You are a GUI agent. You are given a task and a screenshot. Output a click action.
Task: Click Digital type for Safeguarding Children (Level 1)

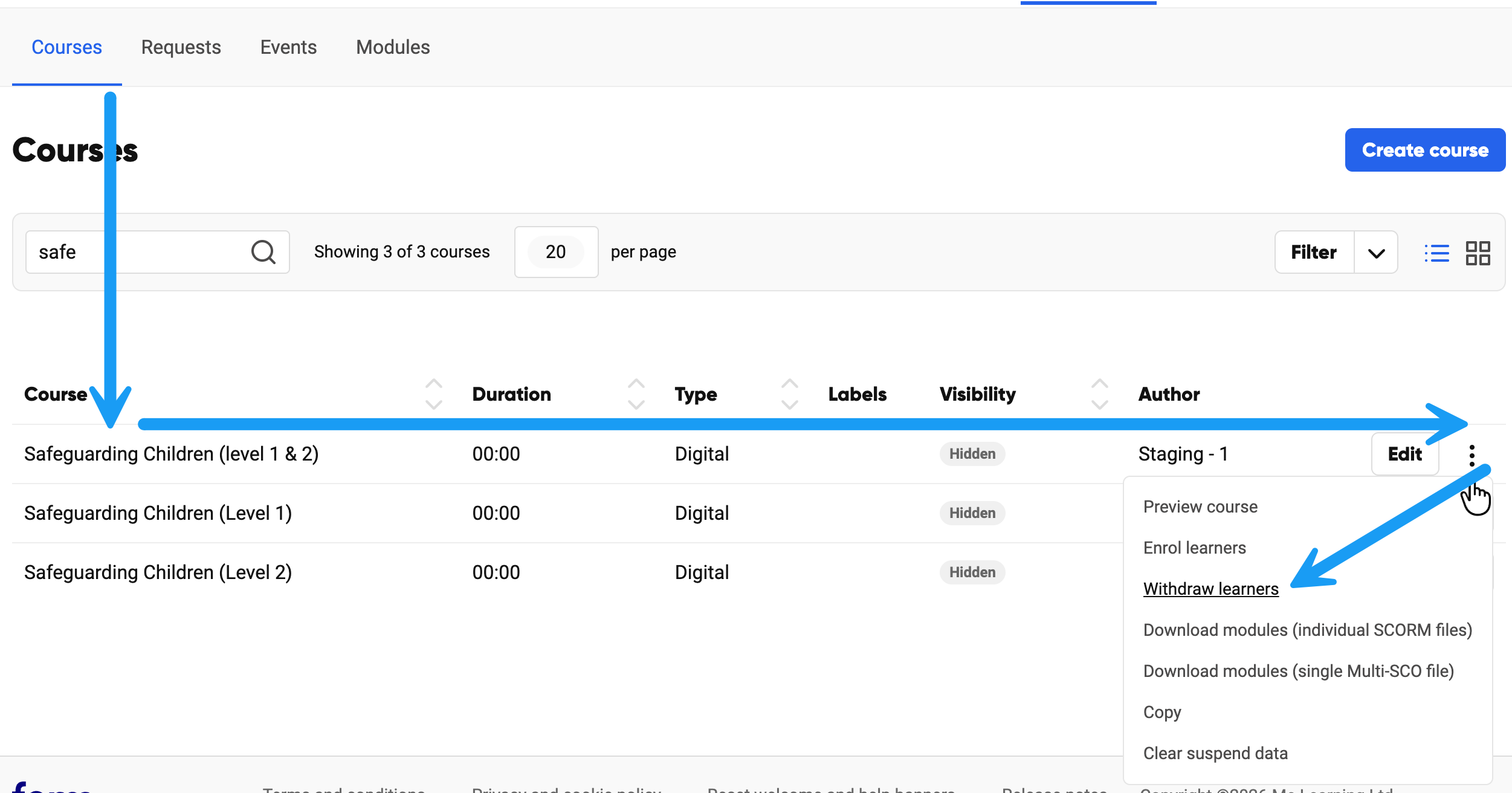pyautogui.click(x=702, y=513)
